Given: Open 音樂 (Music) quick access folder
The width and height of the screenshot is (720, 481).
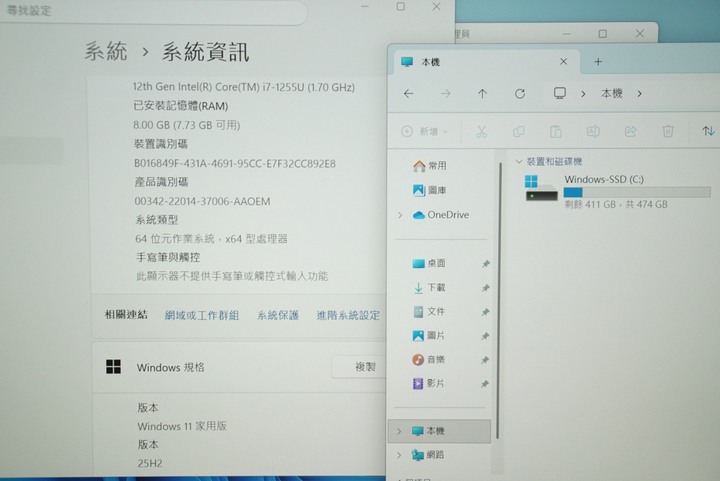Looking at the screenshot, I should click(x=429, y=359).
